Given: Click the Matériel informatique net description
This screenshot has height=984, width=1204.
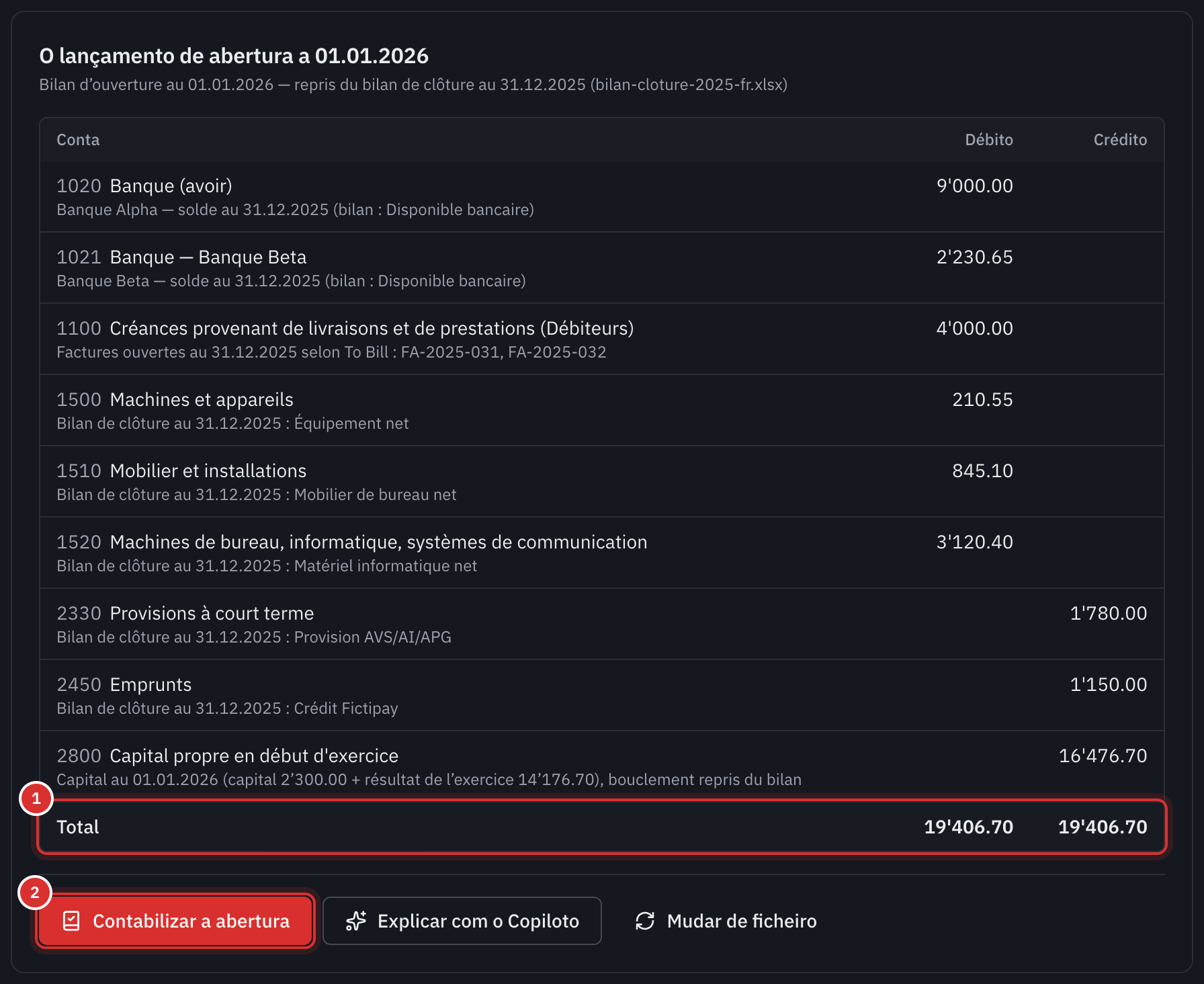Looking at the screenshot, I should click(x=267, y=566).
